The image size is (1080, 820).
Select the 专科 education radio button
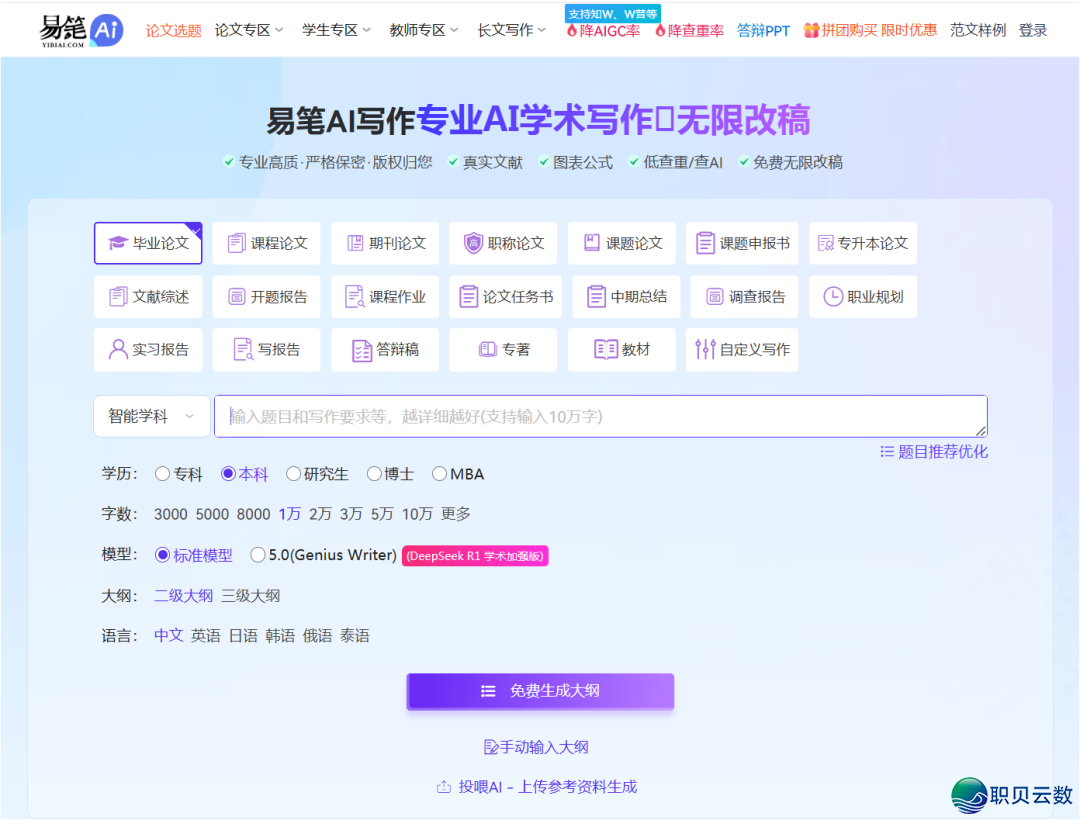tap(163, 474)
